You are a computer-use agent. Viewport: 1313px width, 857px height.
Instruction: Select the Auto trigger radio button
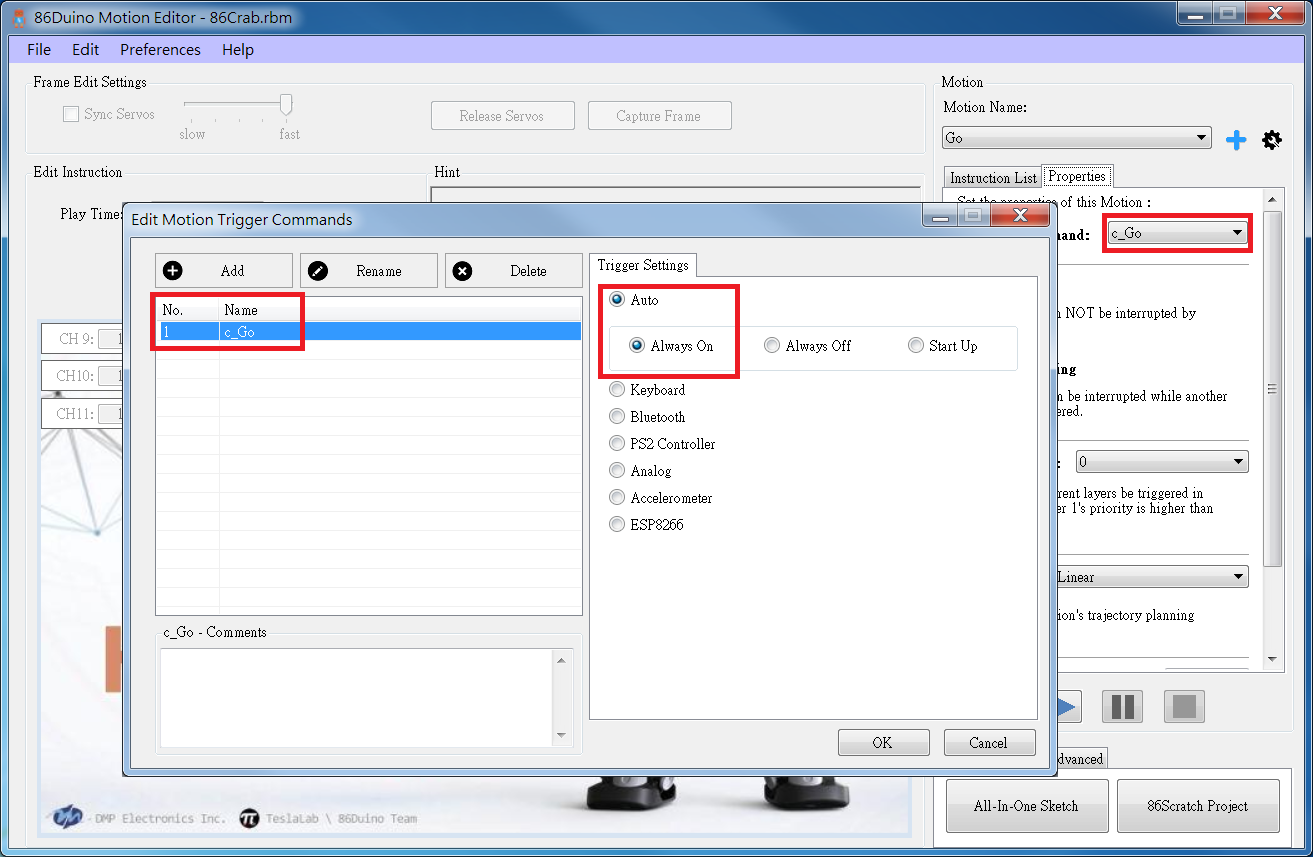(617, 300)
